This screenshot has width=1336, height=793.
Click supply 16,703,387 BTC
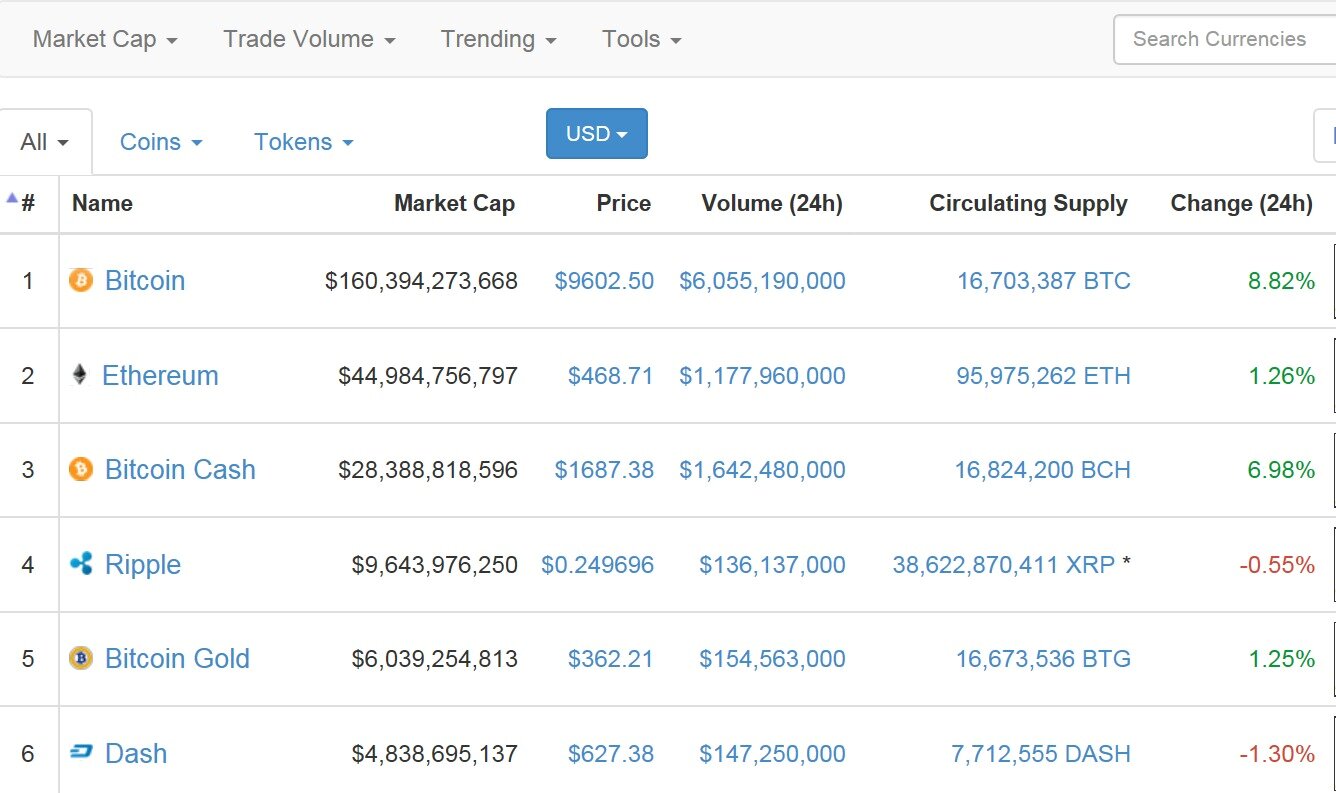1044,281
